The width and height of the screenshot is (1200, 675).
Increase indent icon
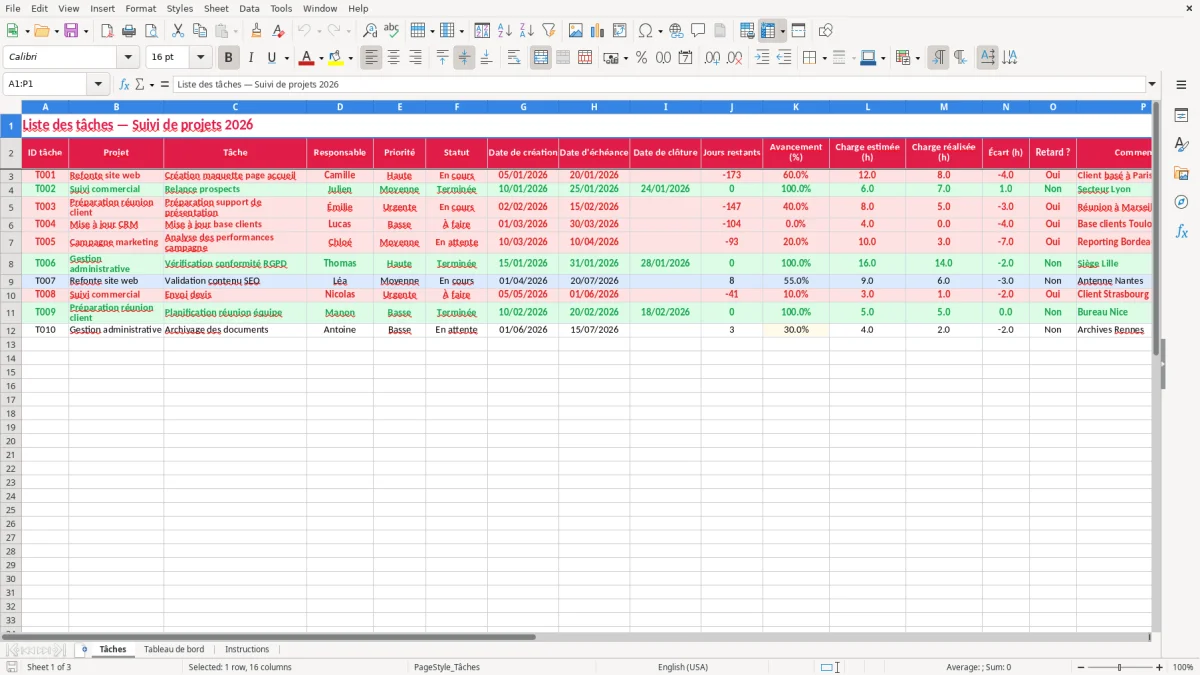[762, 58]
